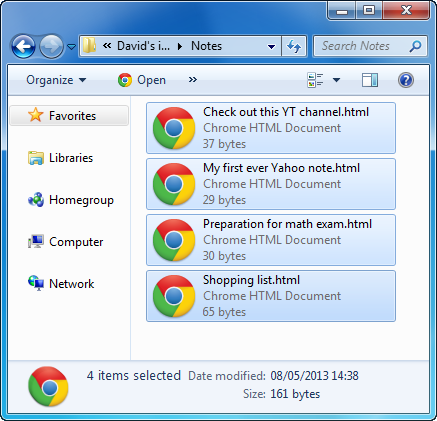Select Favorites in navigation pane

coord(69,116)
